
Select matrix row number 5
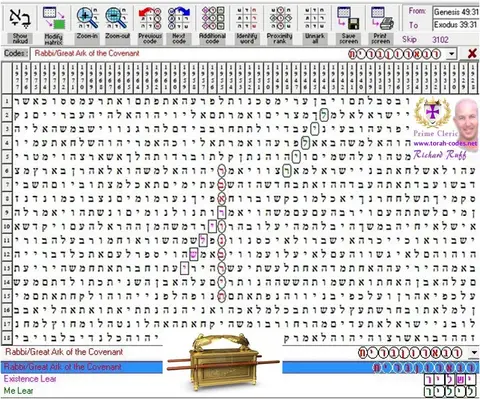(7, 157)
